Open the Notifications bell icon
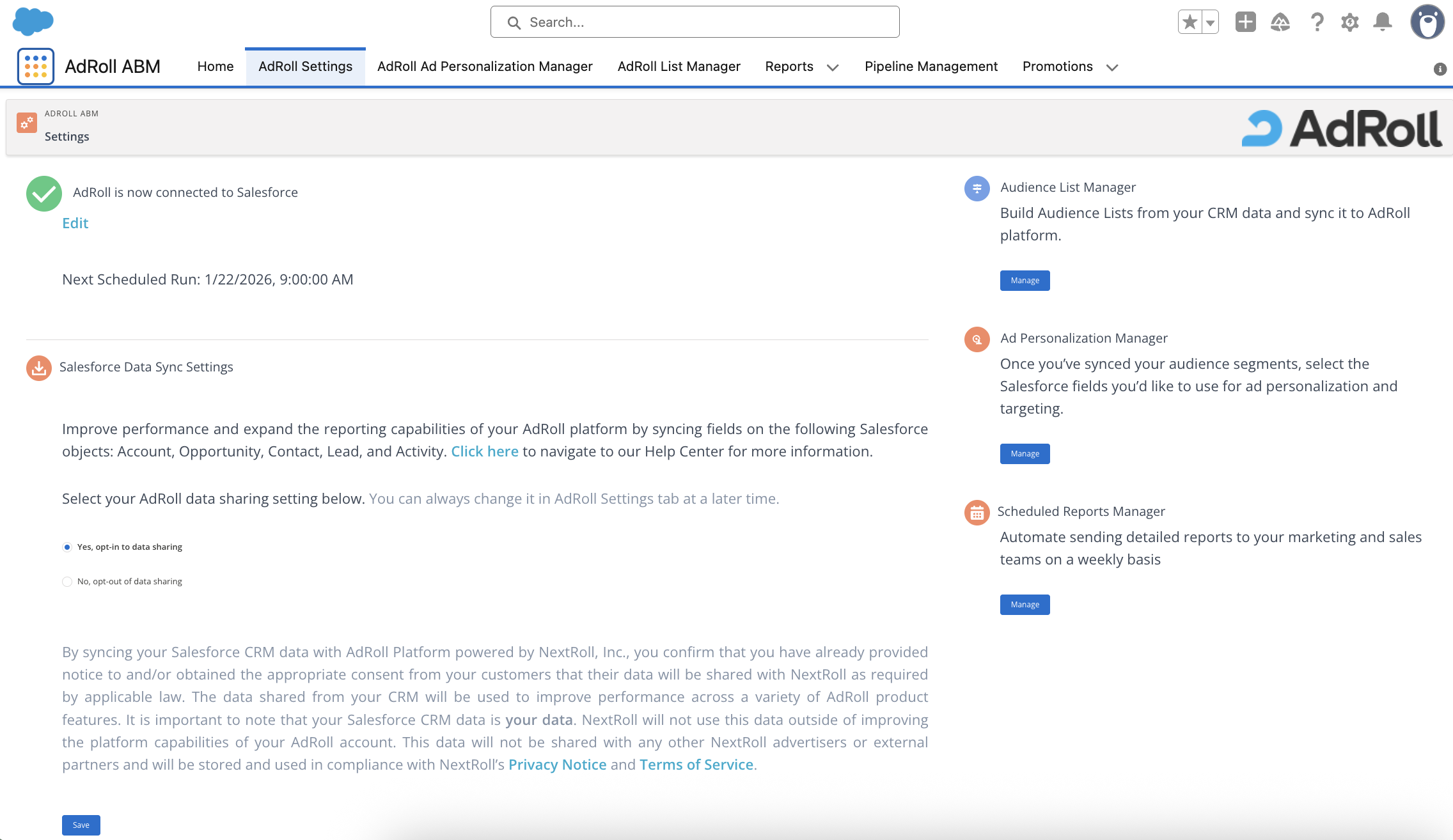Viewport: 1453px width, 840px height. click(1383, 22)
